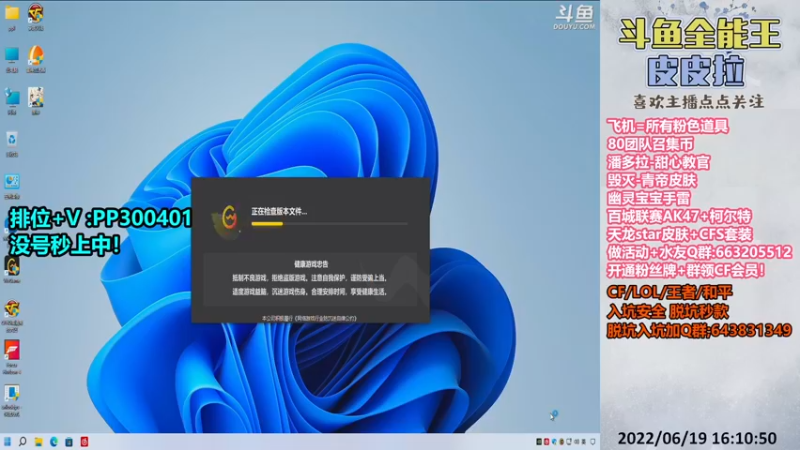
Task: Click the '正在检查版本文件...' status text
Action: pos(279,212)
